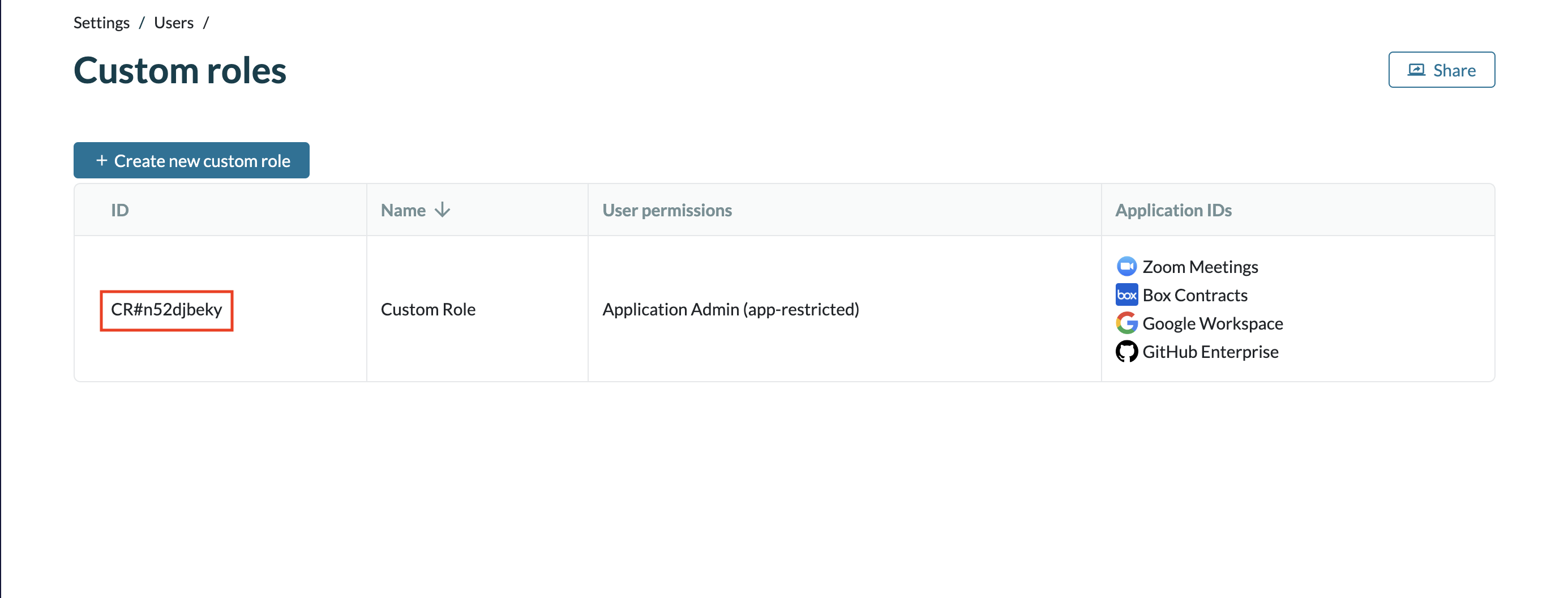Toggle sort order arrow beside Name

click(443, 210)
